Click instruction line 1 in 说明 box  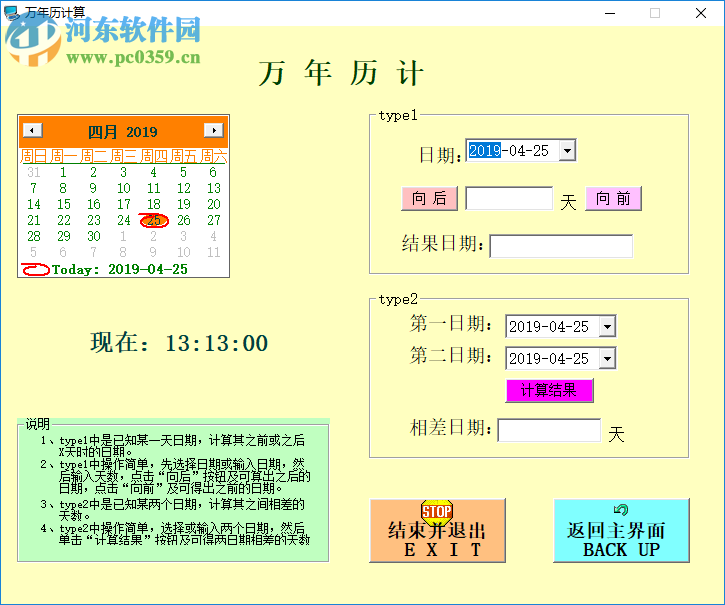pyautogui.click(x=173, y=445)
